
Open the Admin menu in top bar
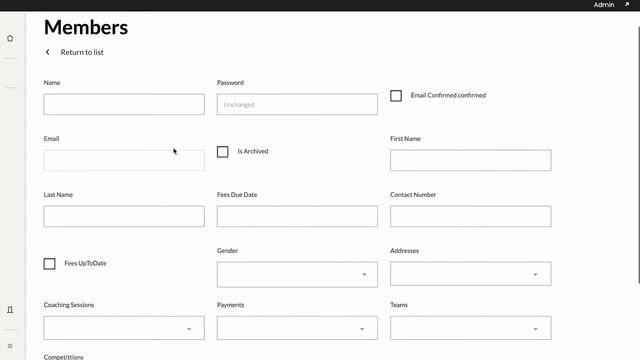pos(604,4)
